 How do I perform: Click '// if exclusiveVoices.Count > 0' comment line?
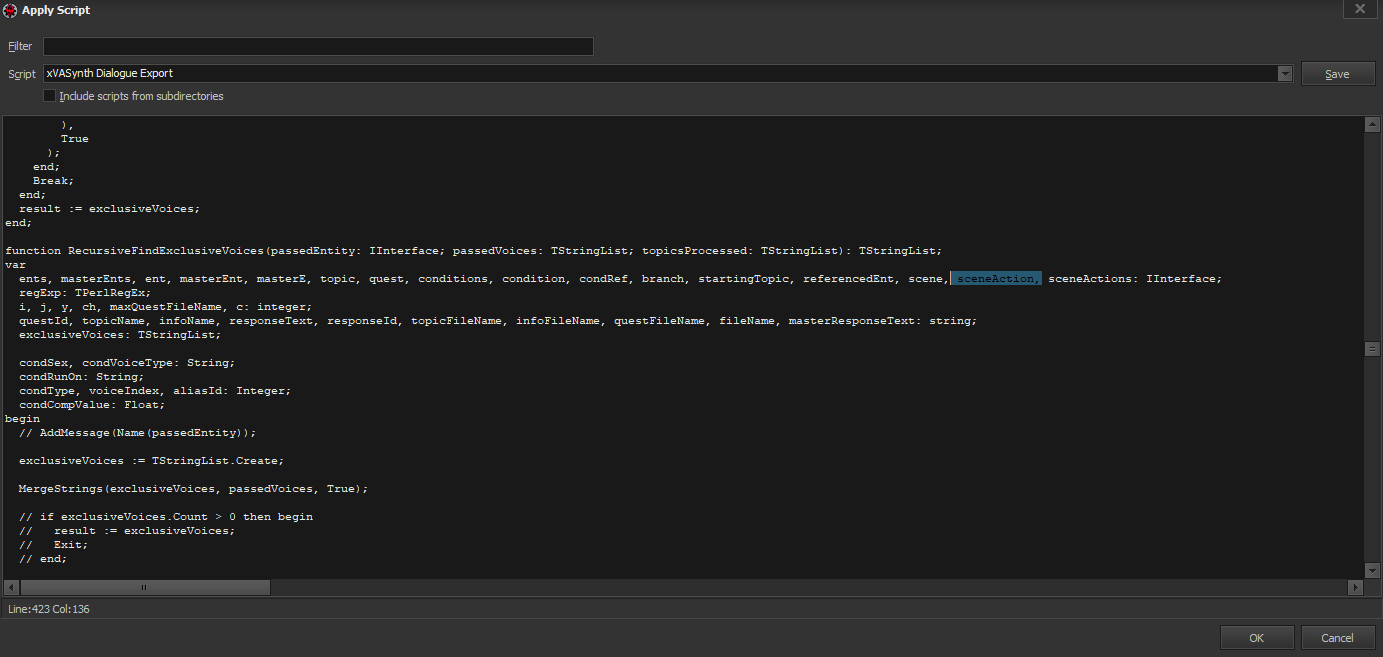(166, 517)
